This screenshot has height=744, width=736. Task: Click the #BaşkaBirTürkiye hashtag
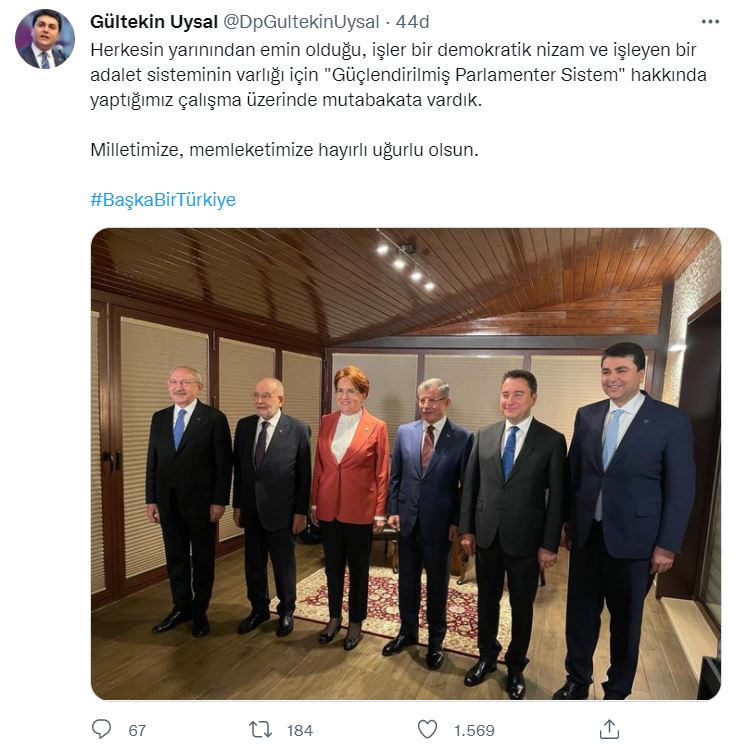(163, 200)
